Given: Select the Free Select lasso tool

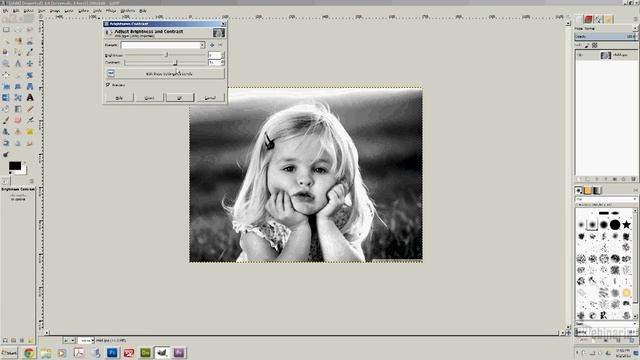Looking at the screenshot, I should (30, 29).
